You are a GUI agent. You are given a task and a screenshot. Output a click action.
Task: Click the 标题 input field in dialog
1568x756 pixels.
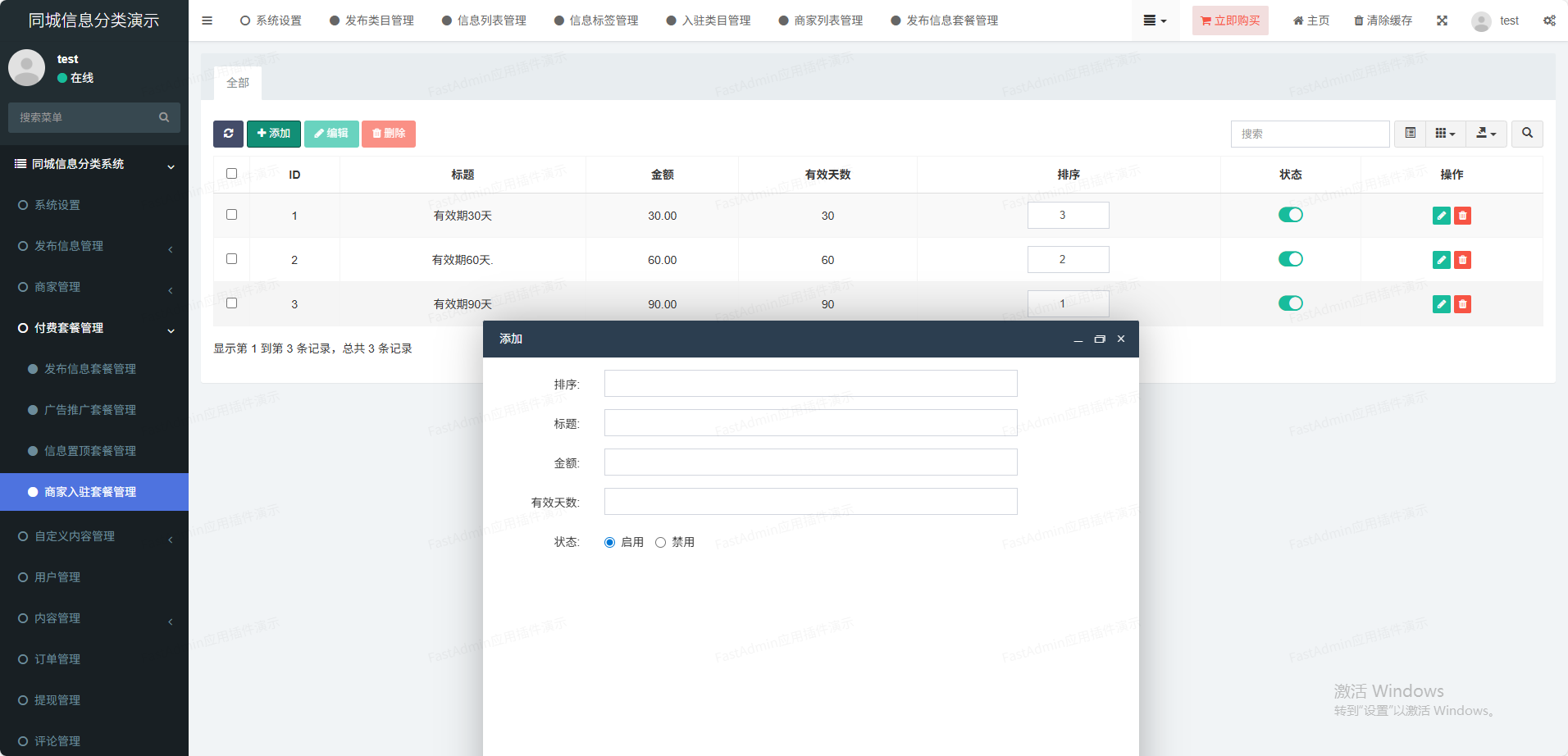[x=810, y=423]
